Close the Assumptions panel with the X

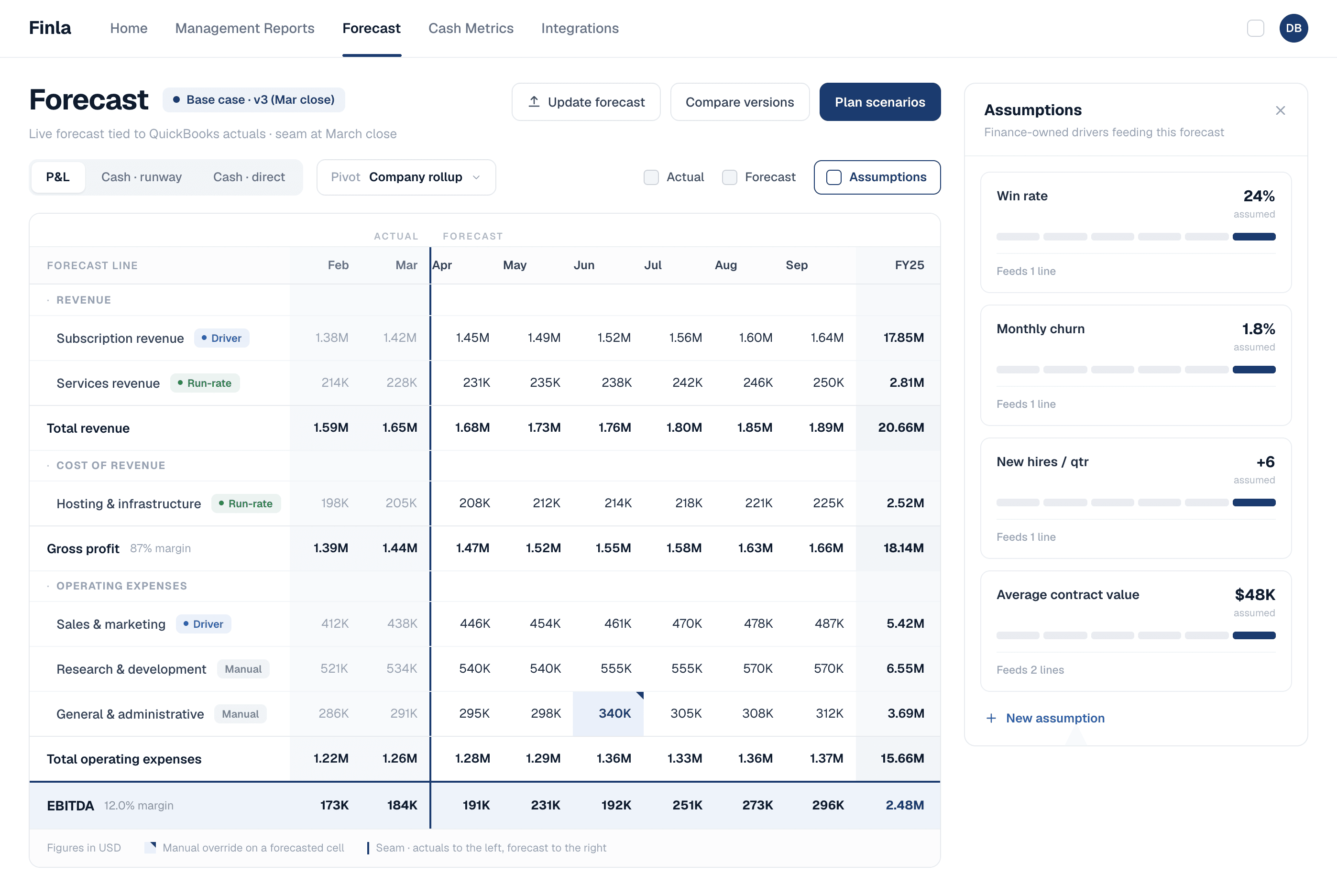(x=1281, y=110)
